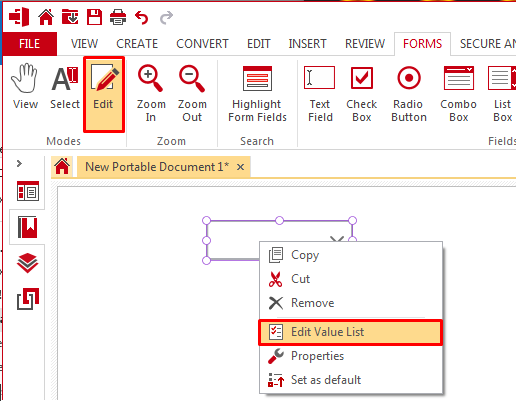This screenshot has width=518, height=401.
Task: Switch to the CONVERT ribbon tab
Action: pyautogui.click(x=202, y=44)
